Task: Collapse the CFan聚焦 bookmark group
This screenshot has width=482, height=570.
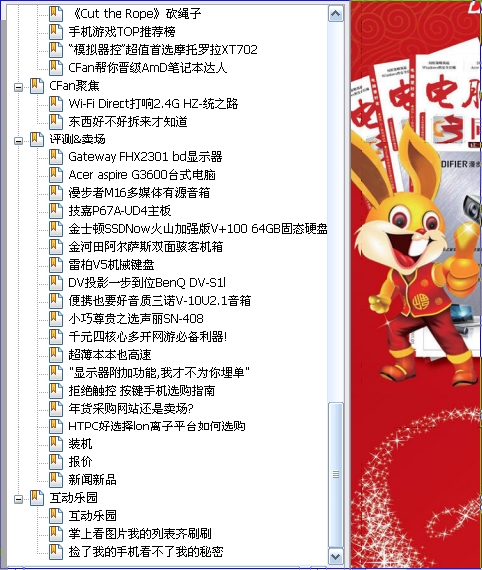Action: click(18, 87)
